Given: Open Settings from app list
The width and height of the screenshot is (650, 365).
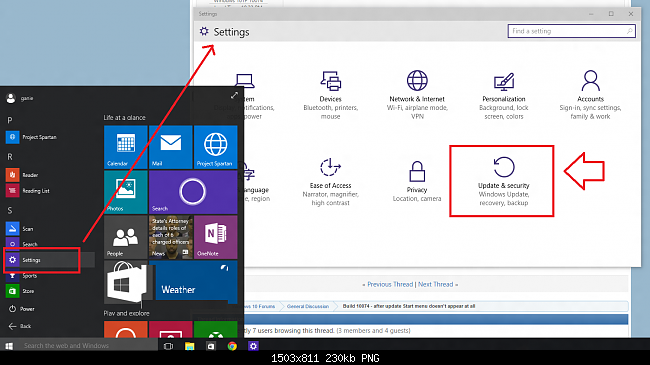Looking at the screenshot, I should click(50, 260).
